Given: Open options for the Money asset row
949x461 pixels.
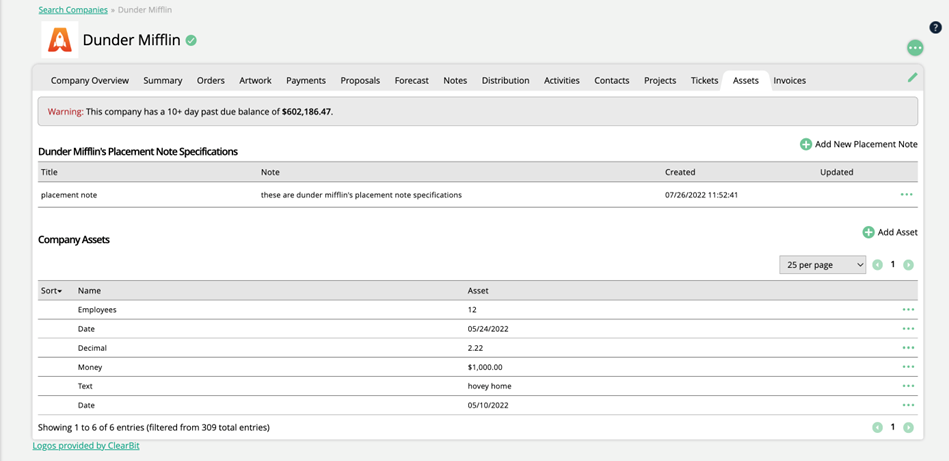Looking at the screenshot, I should 908,367.
